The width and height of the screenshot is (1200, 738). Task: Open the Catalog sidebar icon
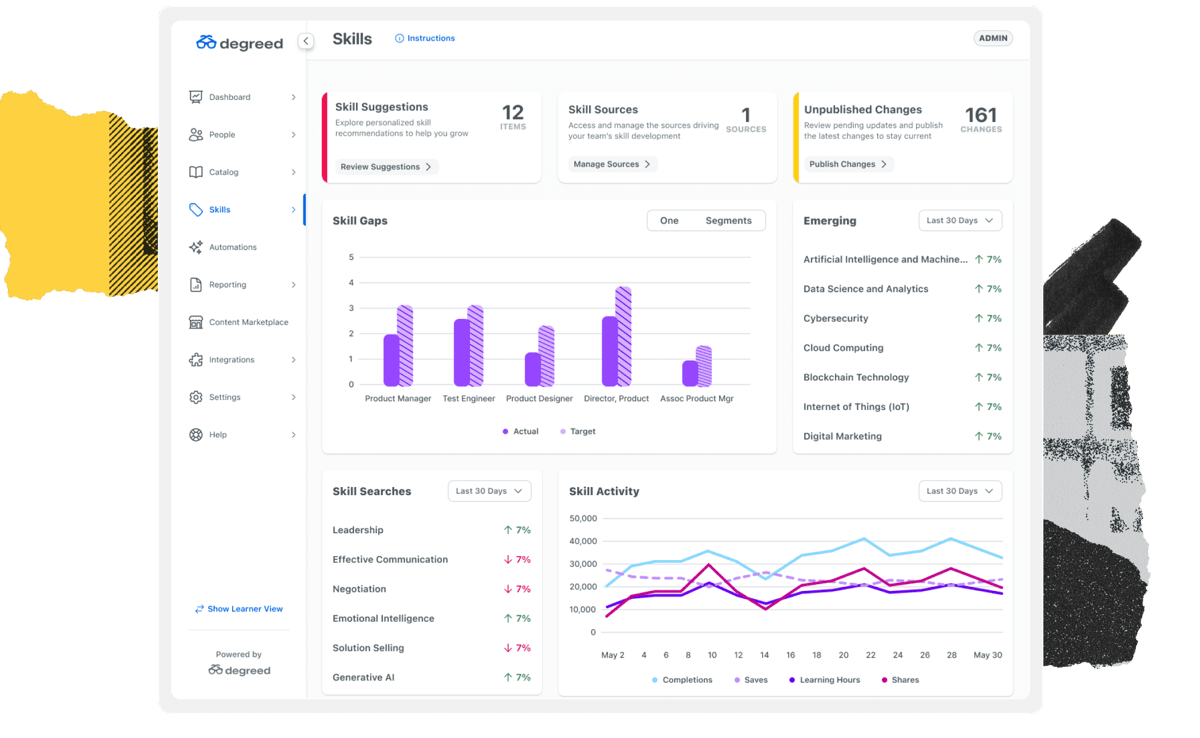(195, 172)
